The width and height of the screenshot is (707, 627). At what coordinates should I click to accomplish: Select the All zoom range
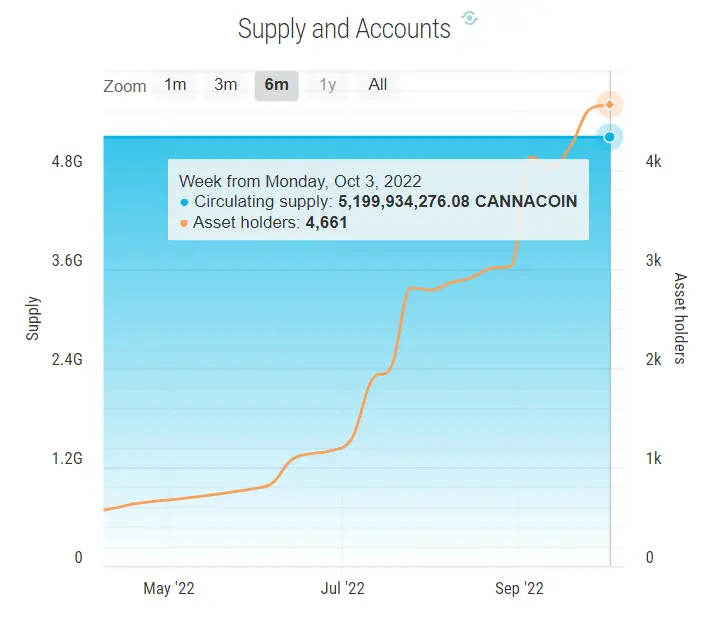tap(378, 85)
